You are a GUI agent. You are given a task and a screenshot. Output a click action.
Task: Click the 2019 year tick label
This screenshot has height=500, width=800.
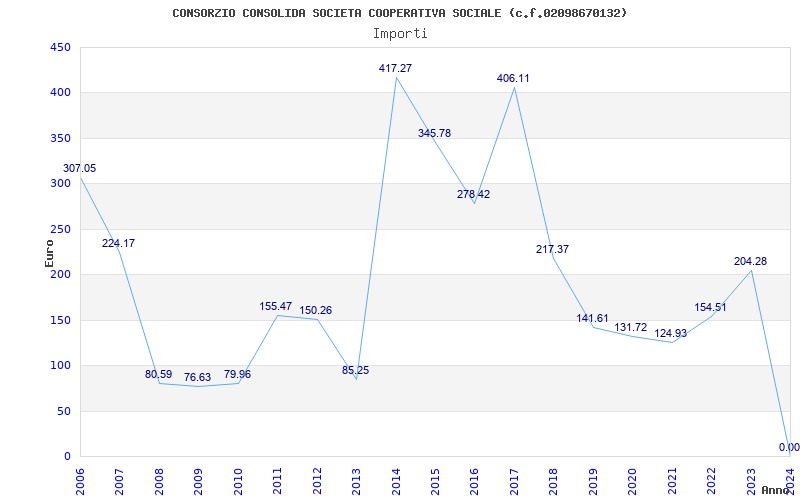coord(593,482)
